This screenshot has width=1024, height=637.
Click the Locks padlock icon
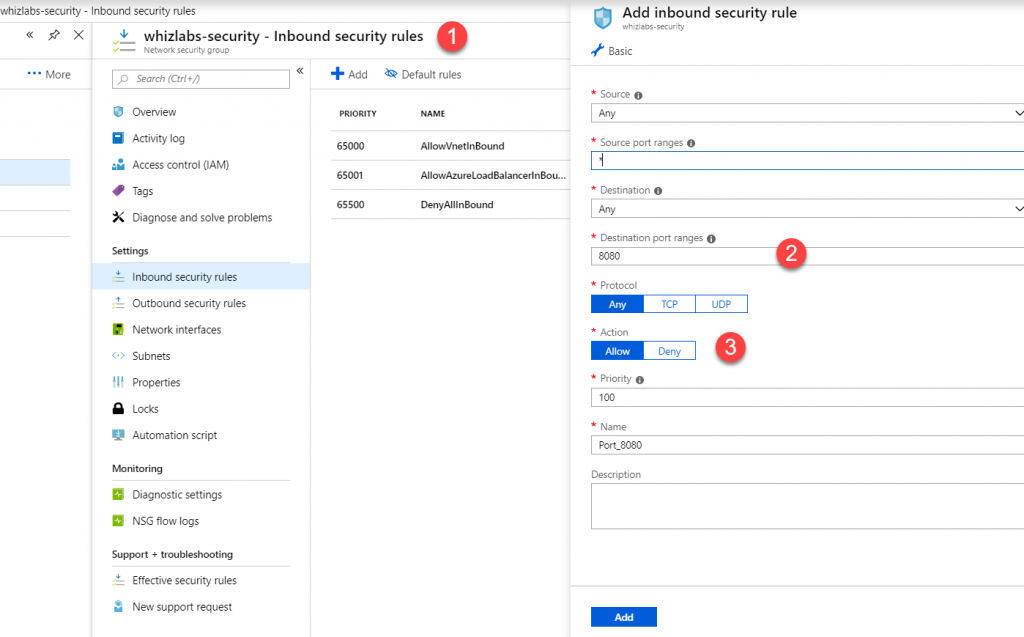pos(118,409)
